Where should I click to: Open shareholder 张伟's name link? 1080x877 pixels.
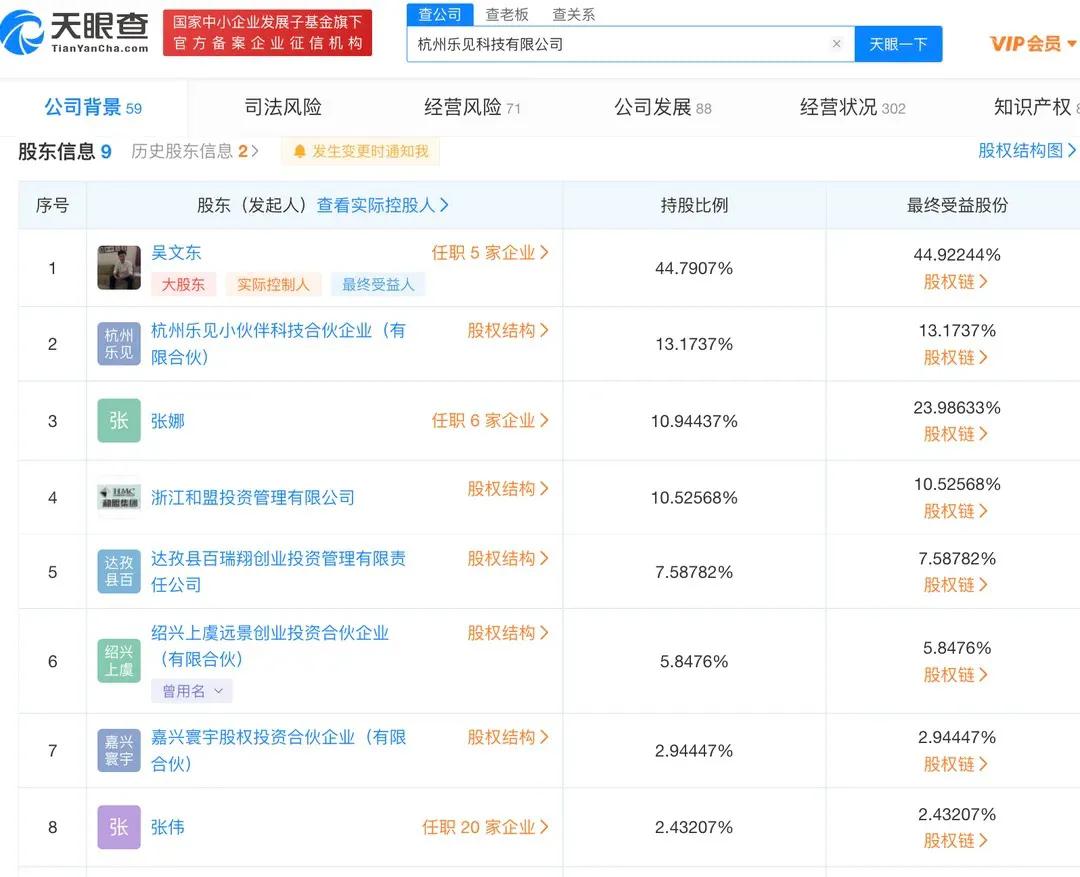pyautogui.click(x=168, y=827)
